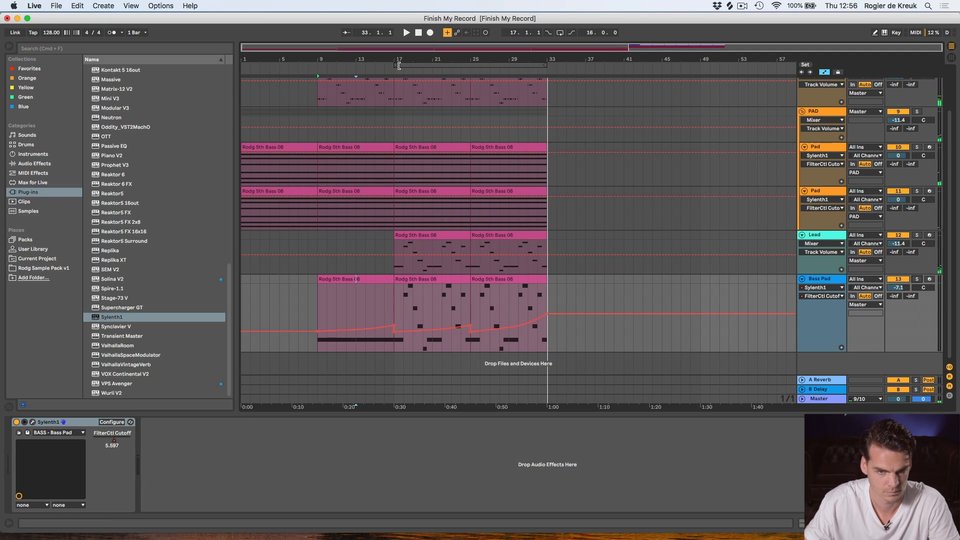Open Bass Pad FilterCtl Cutoff parameter chooser
The height and width of the screenshot is (540, 960).
click(x=822, y=296)
